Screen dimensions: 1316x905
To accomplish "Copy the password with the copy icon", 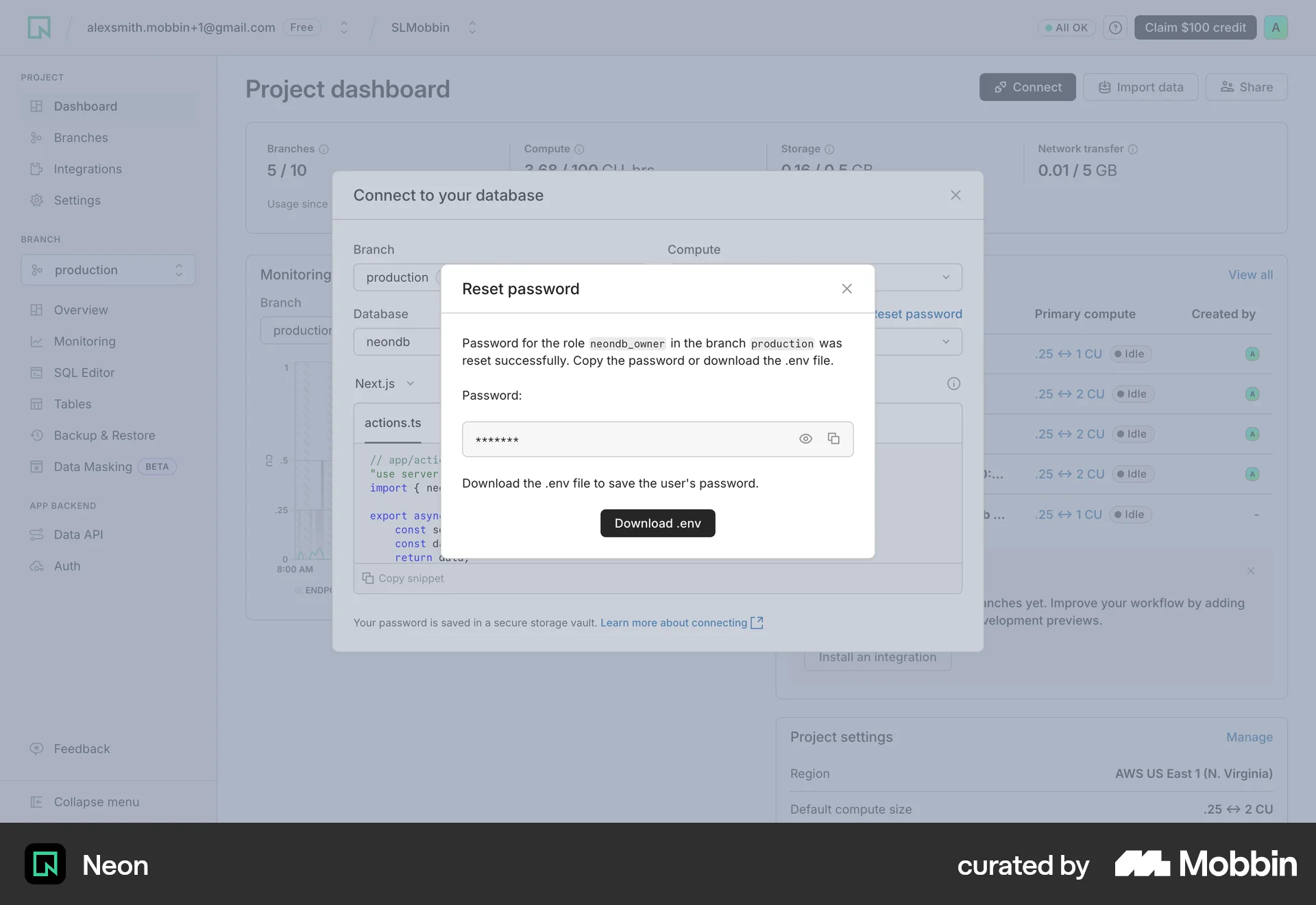I will pyautogui.click(x=833, y=439).
